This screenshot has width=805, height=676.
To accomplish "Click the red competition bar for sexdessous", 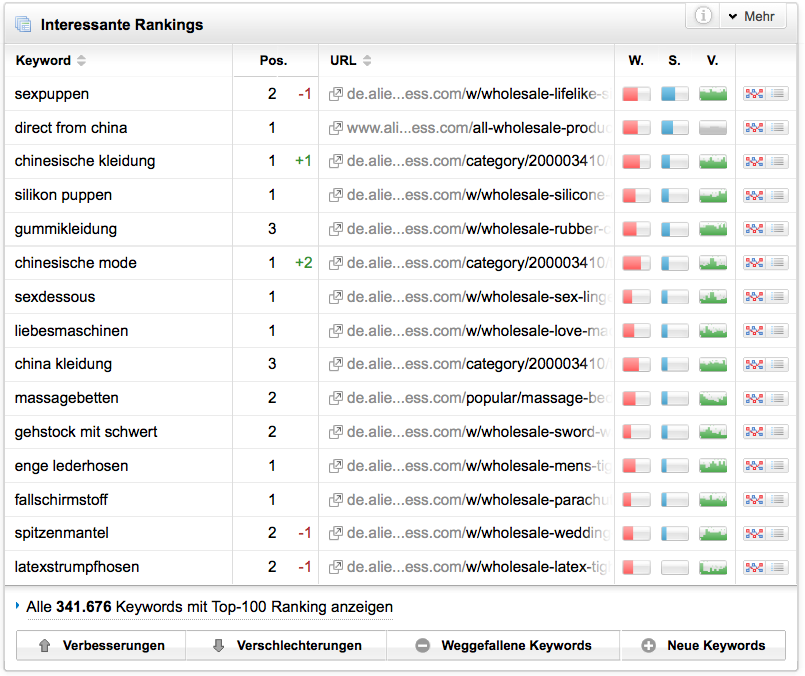I will click(x=636, y=297).
